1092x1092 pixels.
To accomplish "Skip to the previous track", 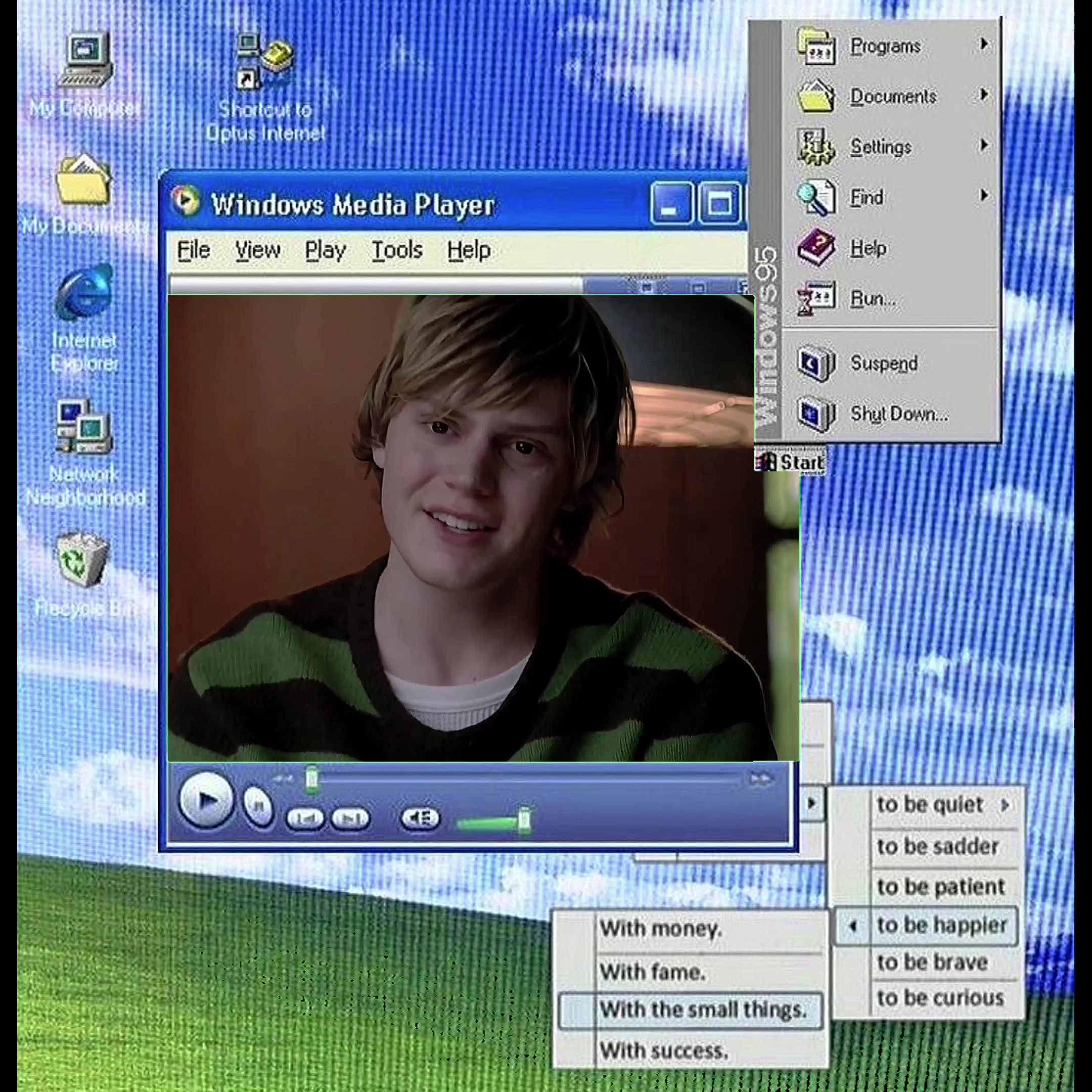I will click(305, 818).
